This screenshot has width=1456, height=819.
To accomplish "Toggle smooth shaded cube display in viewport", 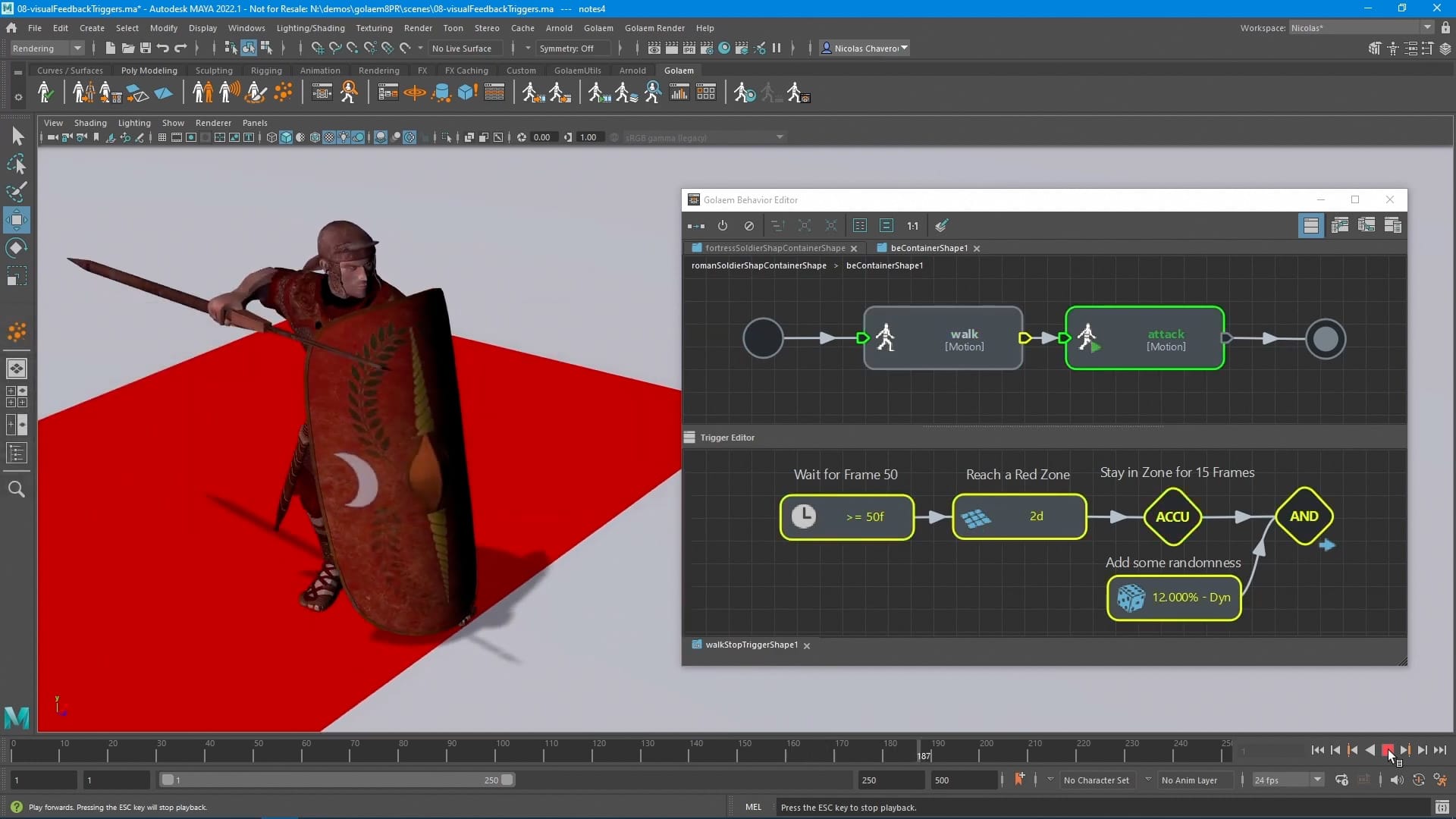I will (286, 137).
